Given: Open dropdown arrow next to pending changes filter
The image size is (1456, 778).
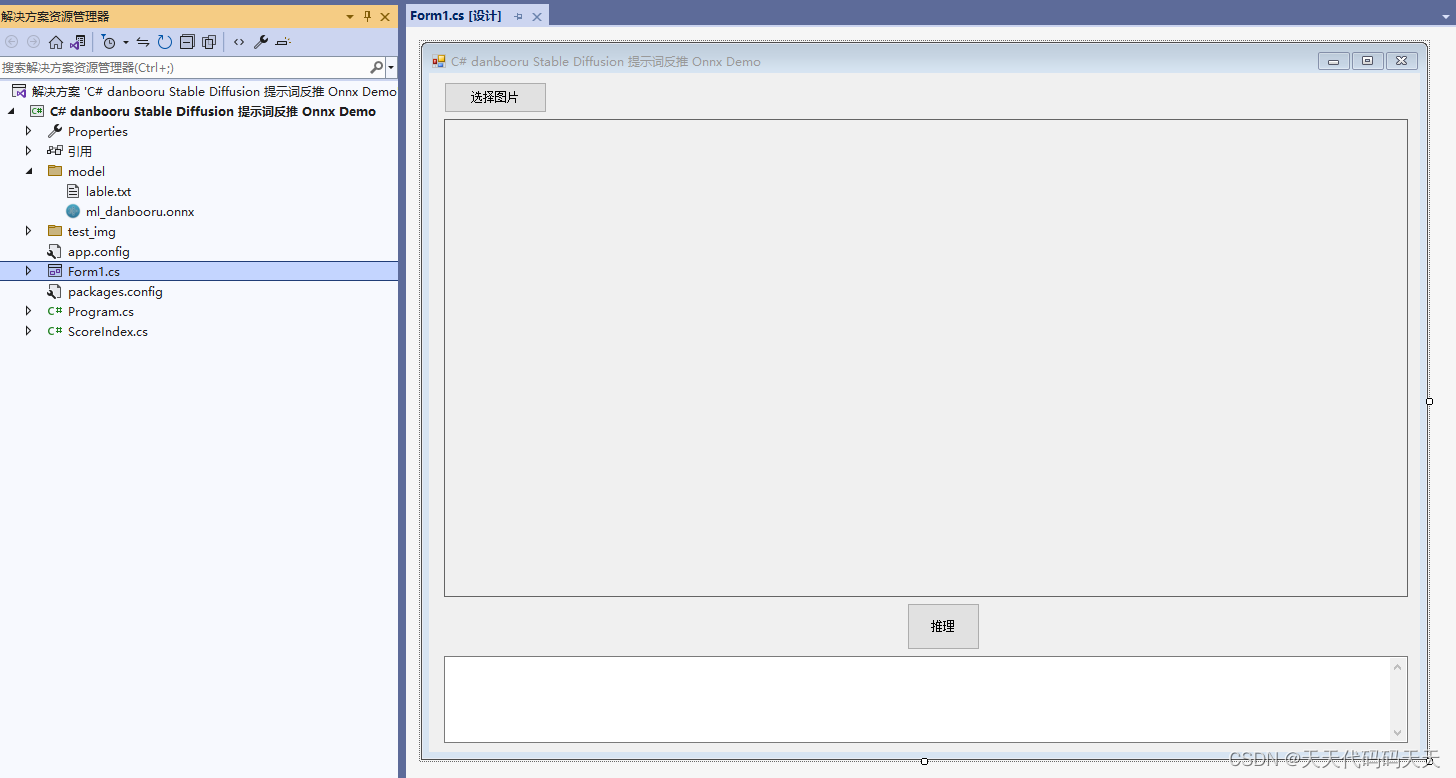Looking at the screenshot, I should click(x=125, y=42).
